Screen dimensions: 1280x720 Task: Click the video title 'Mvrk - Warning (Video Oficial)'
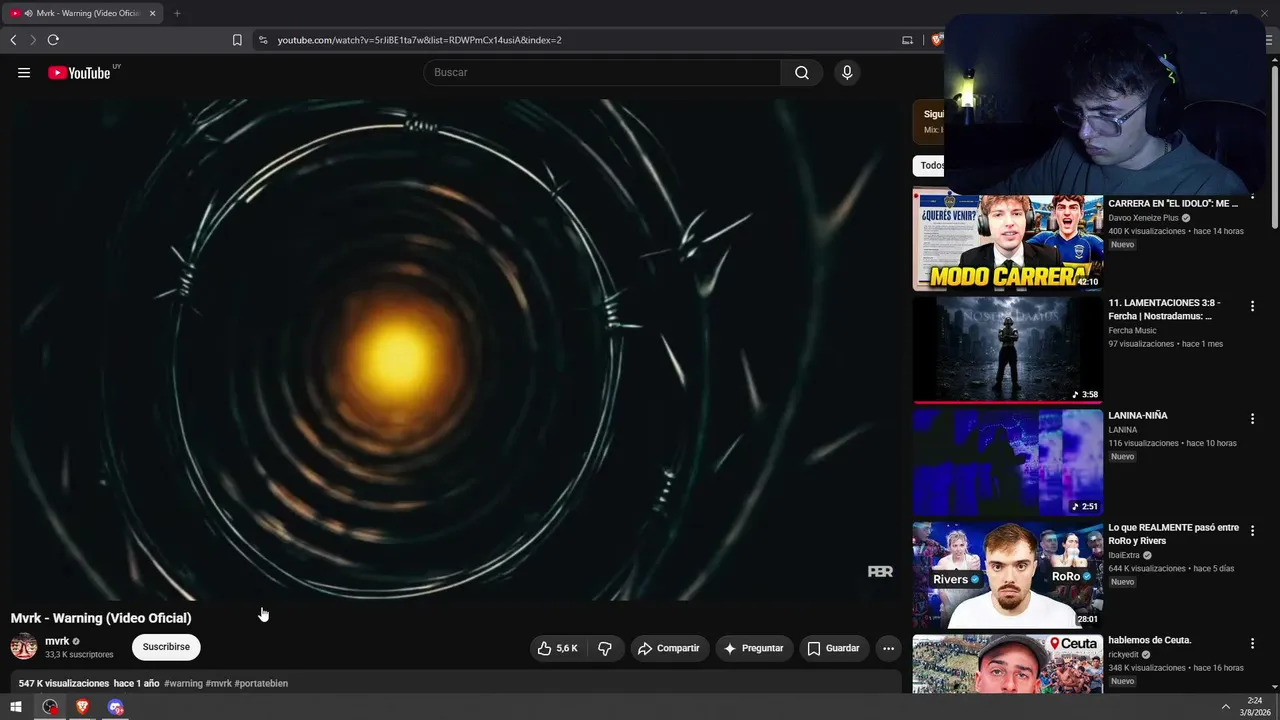[x=101, y=618]
